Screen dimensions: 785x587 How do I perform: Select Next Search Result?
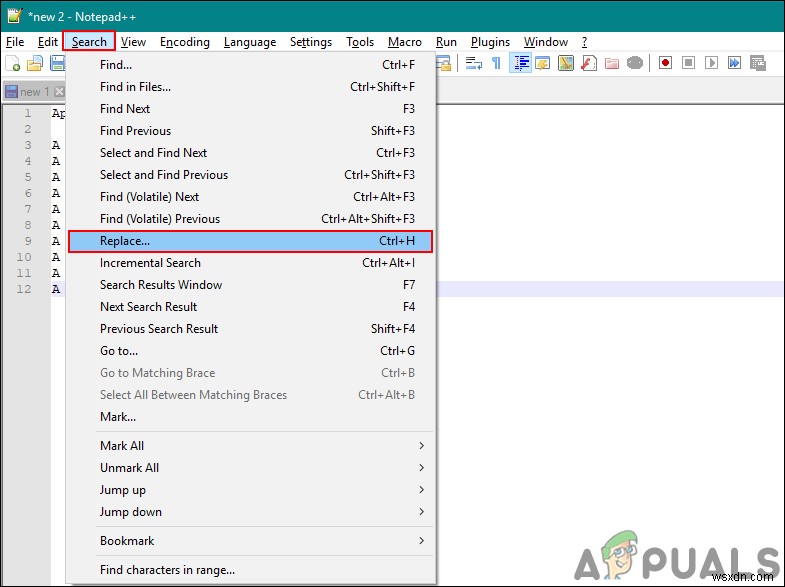point(250,307)
